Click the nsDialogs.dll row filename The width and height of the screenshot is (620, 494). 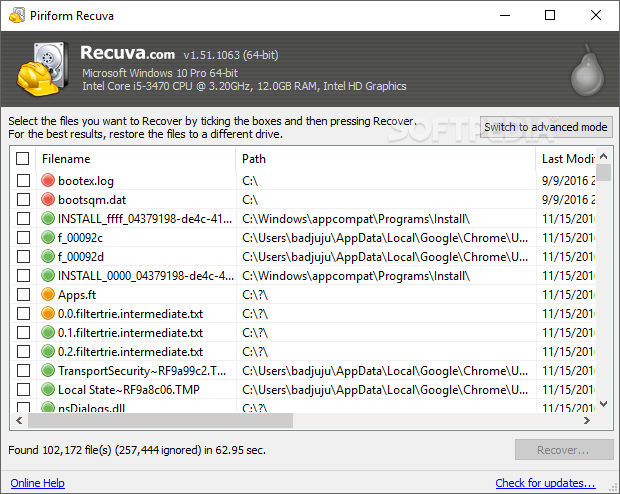tap(91, 408)
